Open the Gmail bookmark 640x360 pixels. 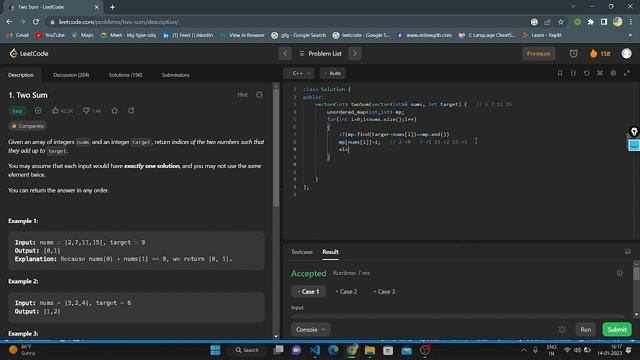pos(18,35)
